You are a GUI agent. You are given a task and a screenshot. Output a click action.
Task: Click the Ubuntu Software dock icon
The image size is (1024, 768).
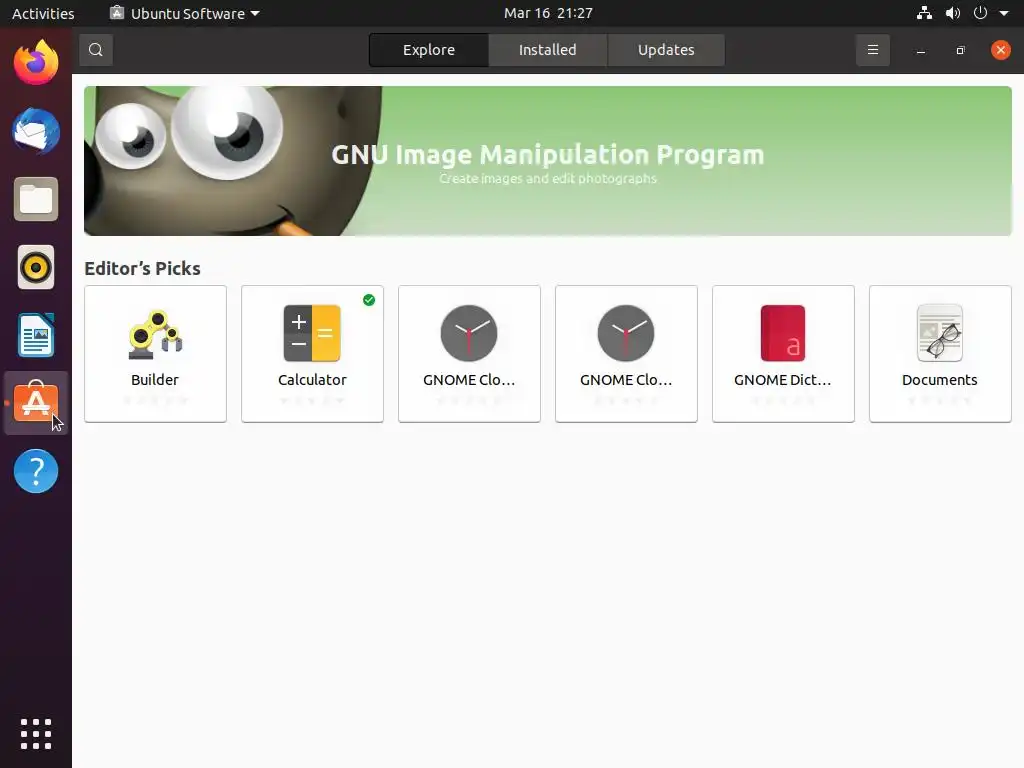(36, 403)
